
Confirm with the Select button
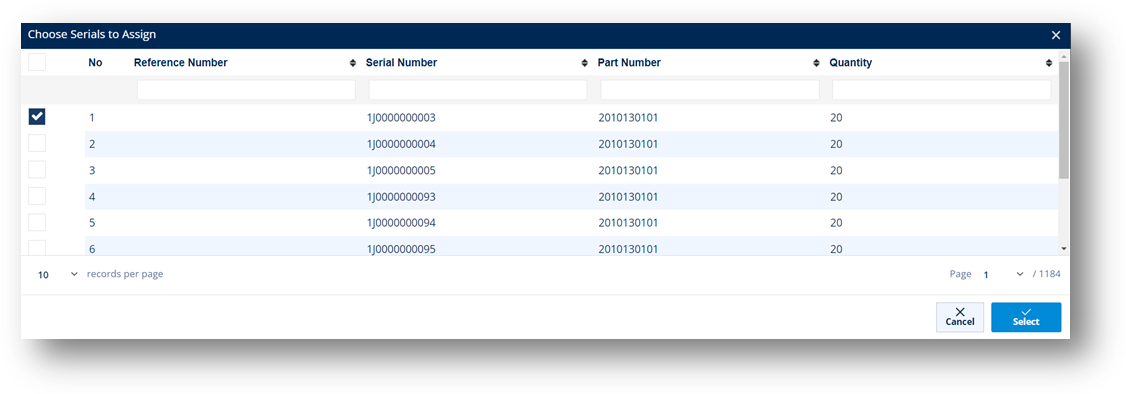[1025, 317]
